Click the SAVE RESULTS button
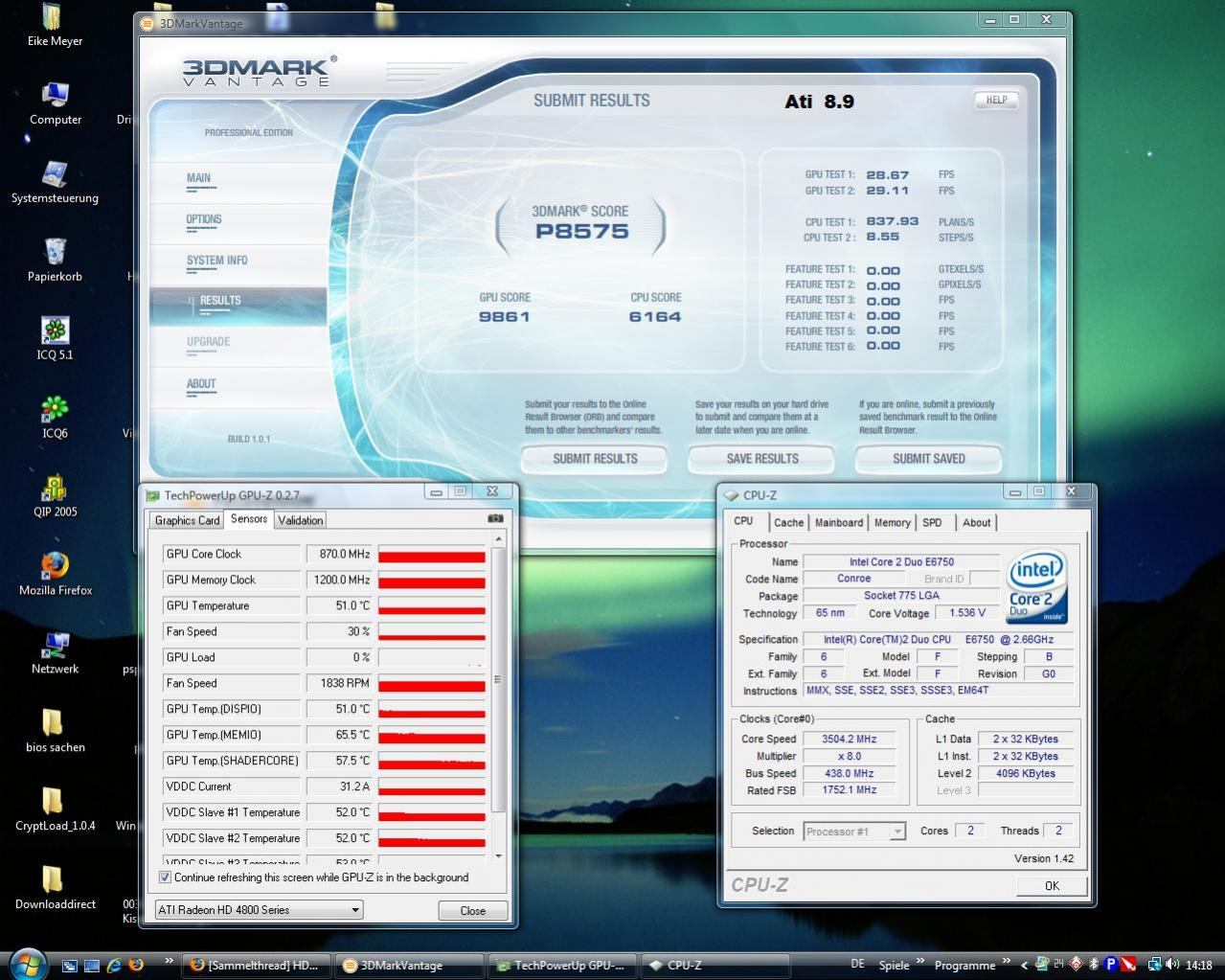The width and height of the screenshot is (1225, 980). [762, 459]
